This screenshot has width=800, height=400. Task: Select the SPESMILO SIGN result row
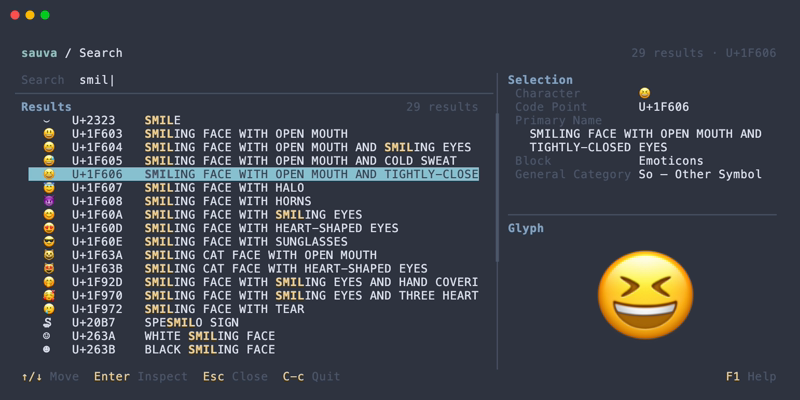pyautogui.click(x=254, y=322)
